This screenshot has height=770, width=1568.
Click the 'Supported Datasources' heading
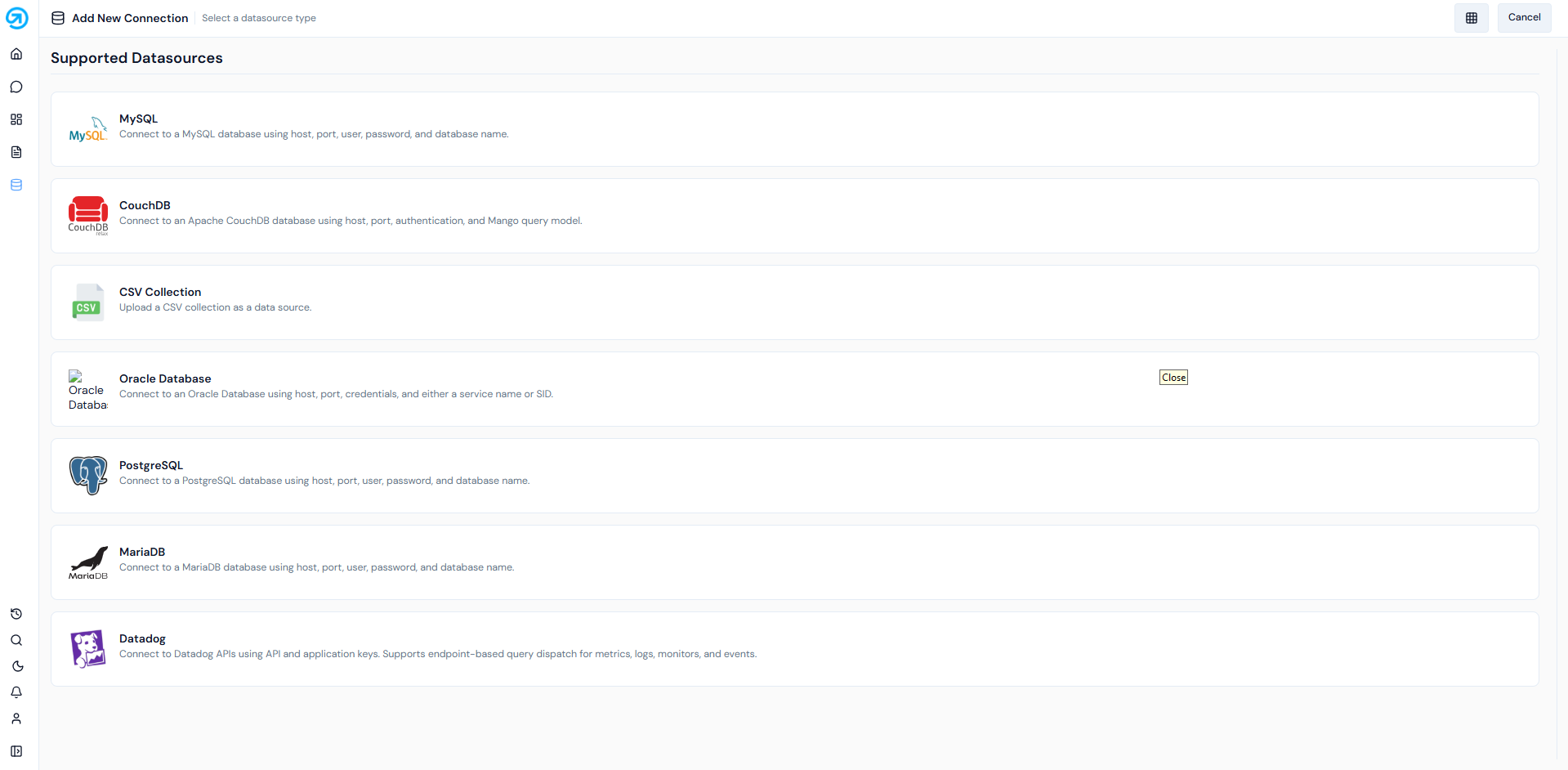pos(136,58)
